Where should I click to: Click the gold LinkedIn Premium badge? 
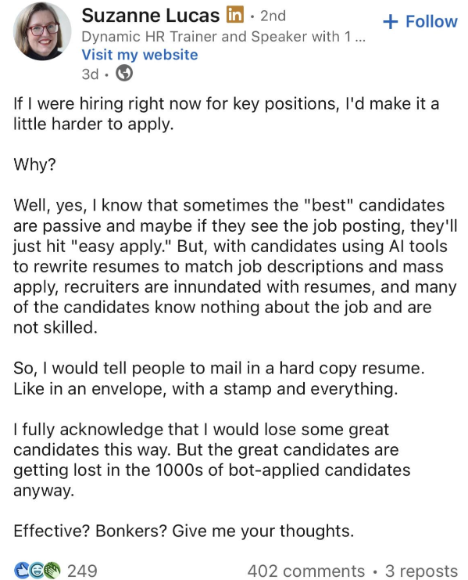[235, 15]
